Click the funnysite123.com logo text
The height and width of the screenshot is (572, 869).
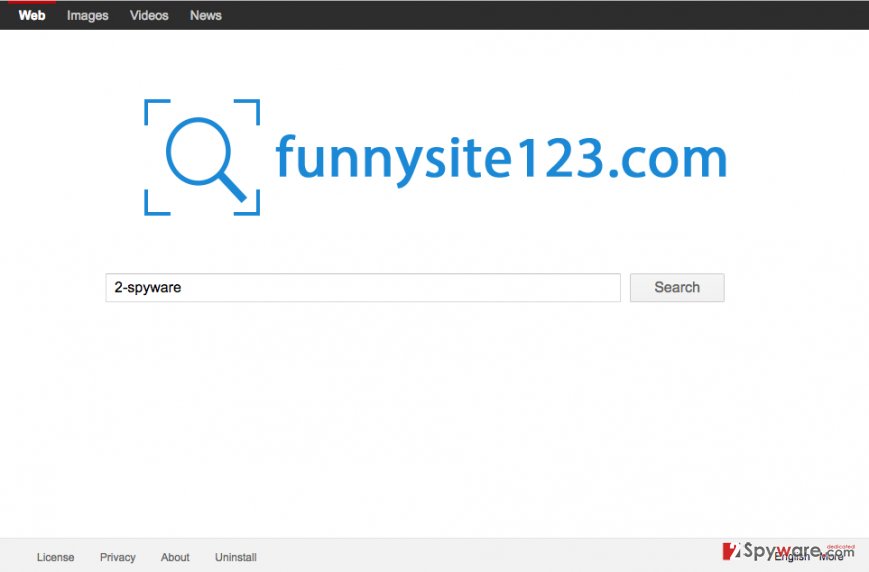coord(501,159)
